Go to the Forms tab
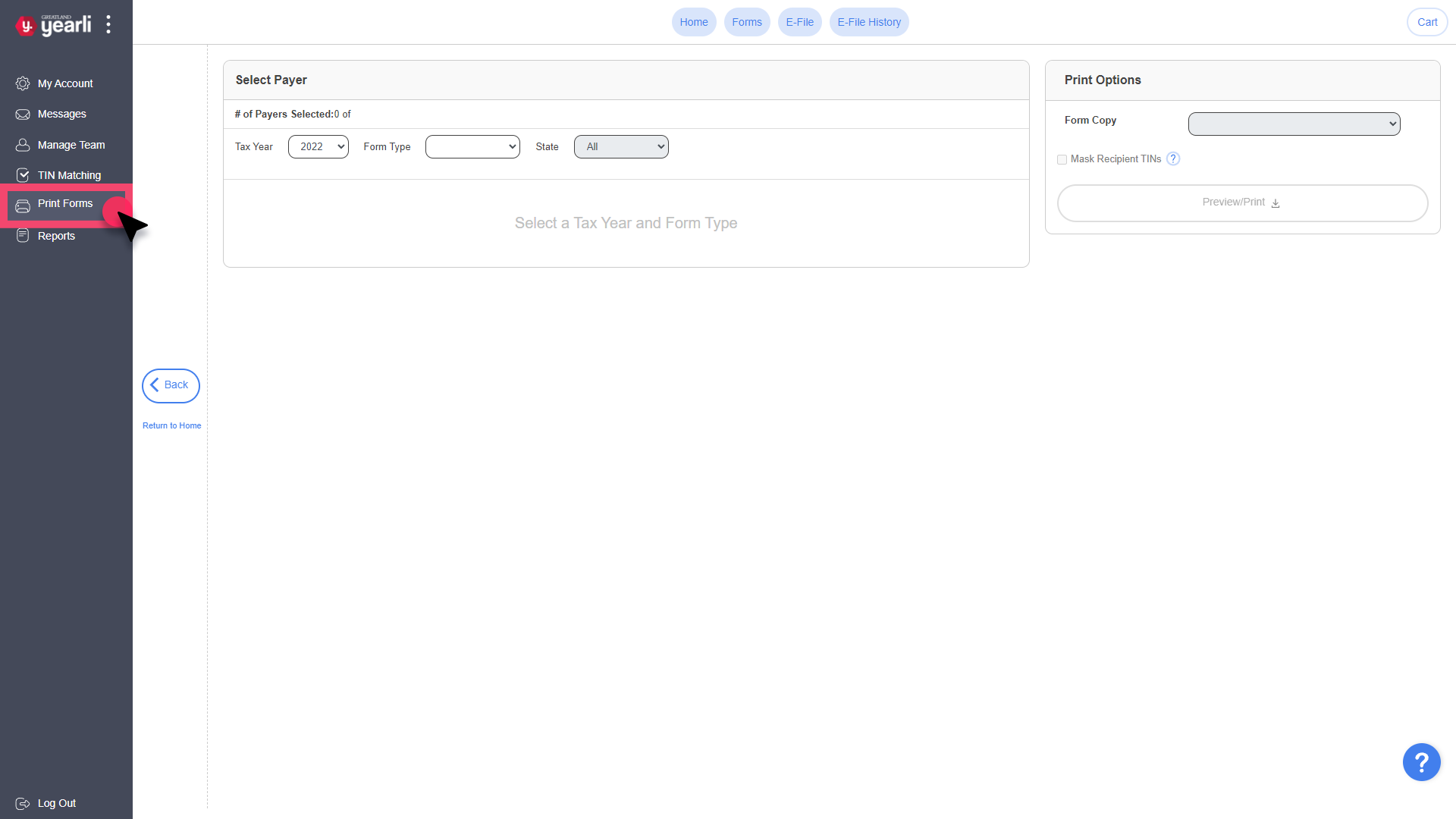Screen dimensions: 1456x819 [747, 22]
